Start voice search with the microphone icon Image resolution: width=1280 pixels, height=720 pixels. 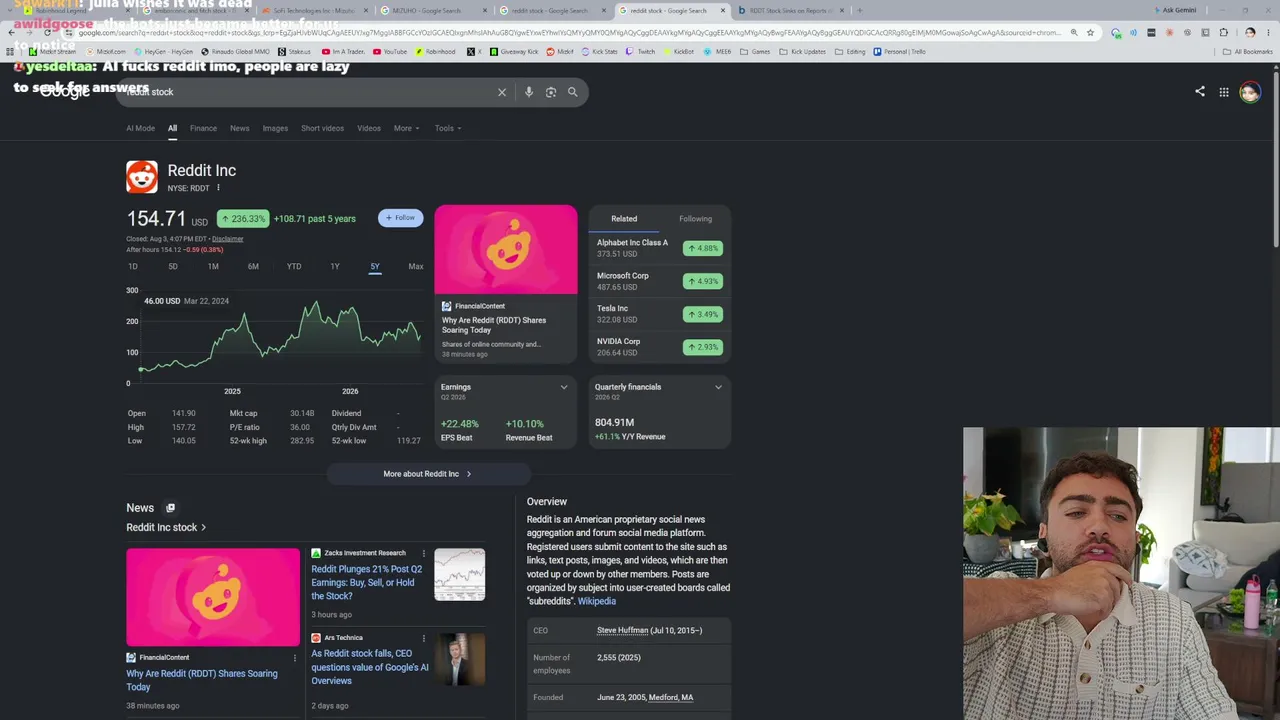tap(529, 92)
